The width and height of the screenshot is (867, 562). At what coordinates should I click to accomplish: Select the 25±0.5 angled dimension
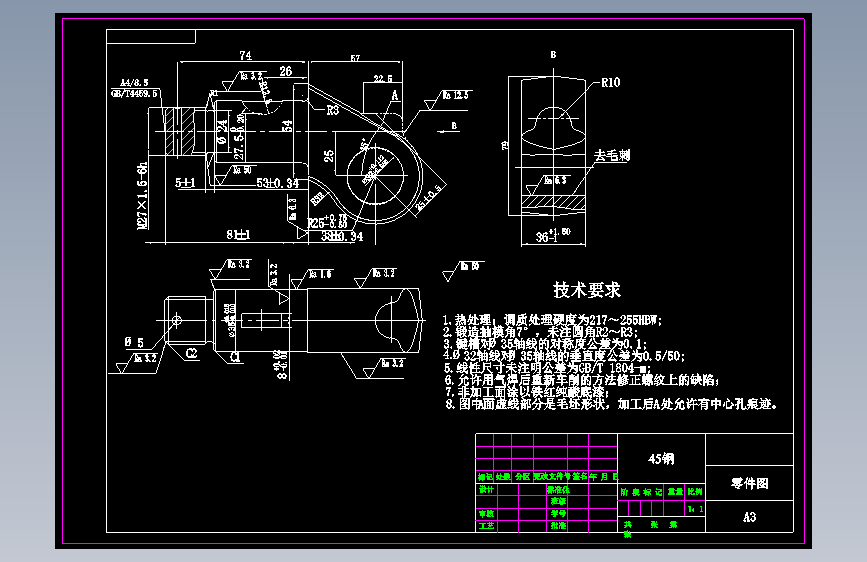click(430, 198)
